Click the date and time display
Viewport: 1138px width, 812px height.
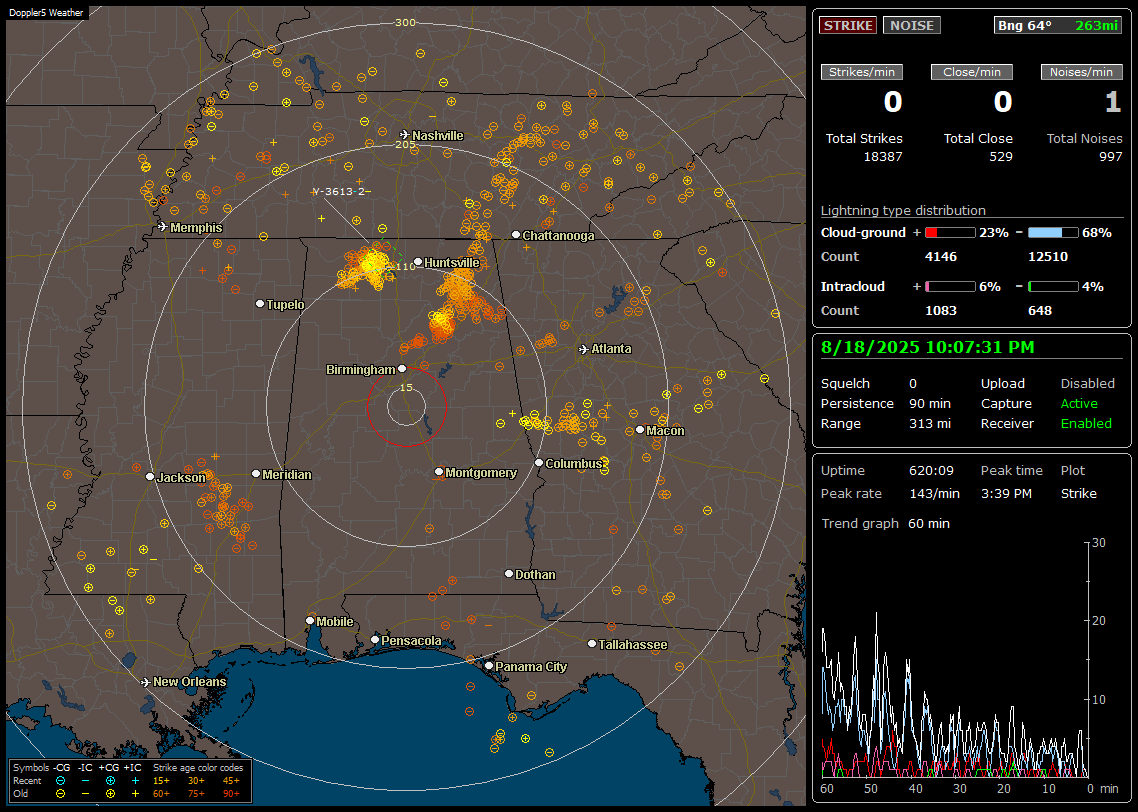click(928, 347)
